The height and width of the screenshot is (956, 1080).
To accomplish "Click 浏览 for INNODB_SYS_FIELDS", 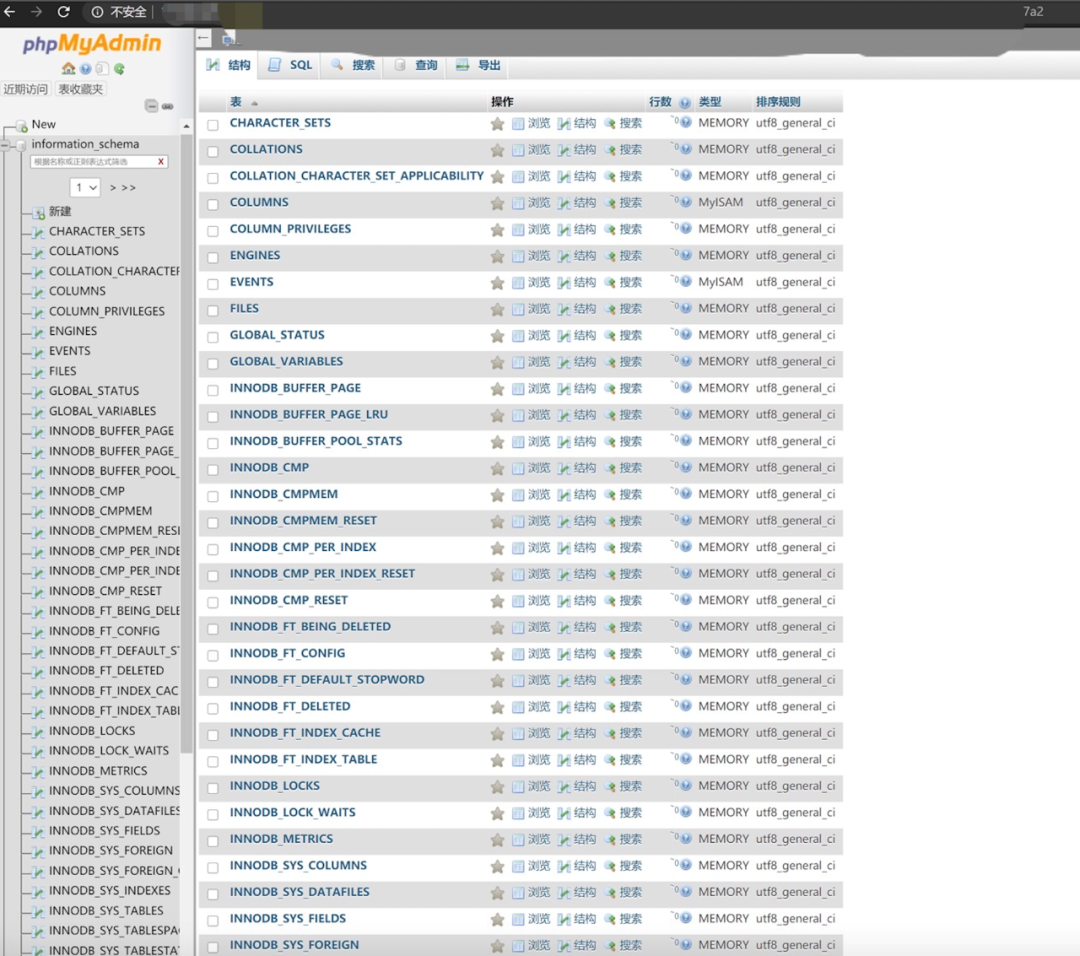I will (531, 919).
